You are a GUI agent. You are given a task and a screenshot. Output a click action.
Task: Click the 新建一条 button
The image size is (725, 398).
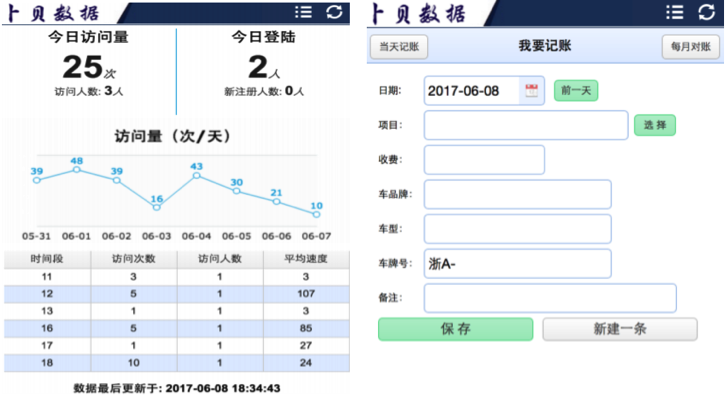coord(620,329)
